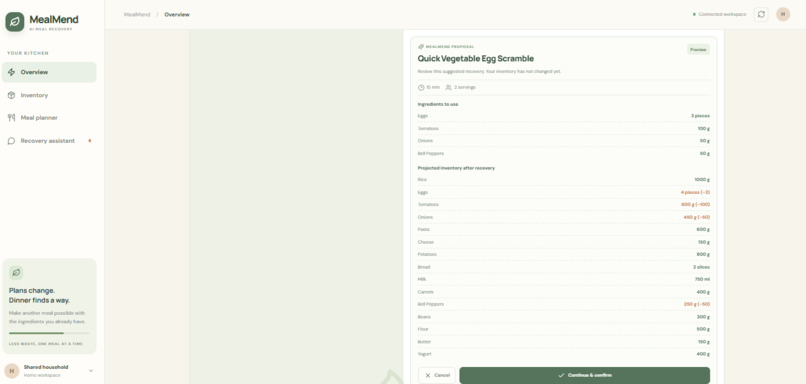806x384 pixels.
Task: Click the Pasta row label
Action: (423, 229)
